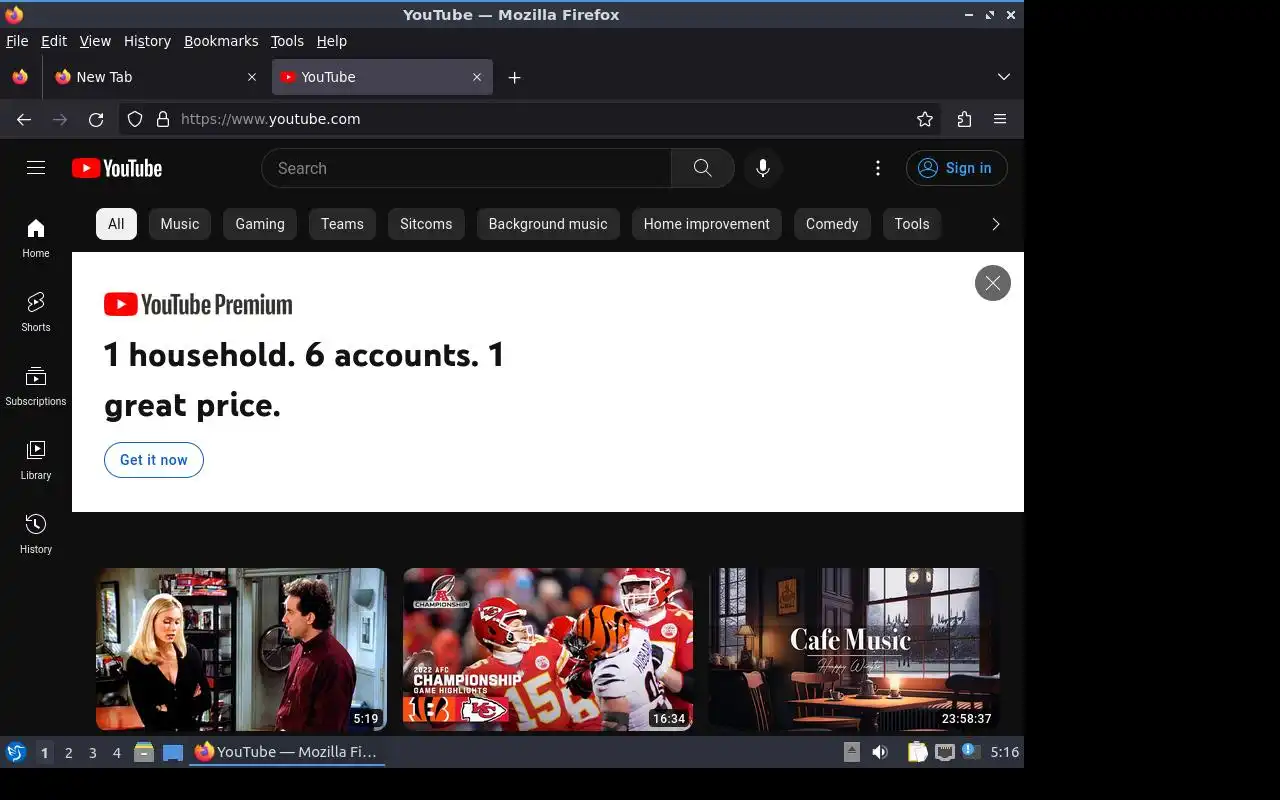Start voice search with microphone icon

point(763,168)
